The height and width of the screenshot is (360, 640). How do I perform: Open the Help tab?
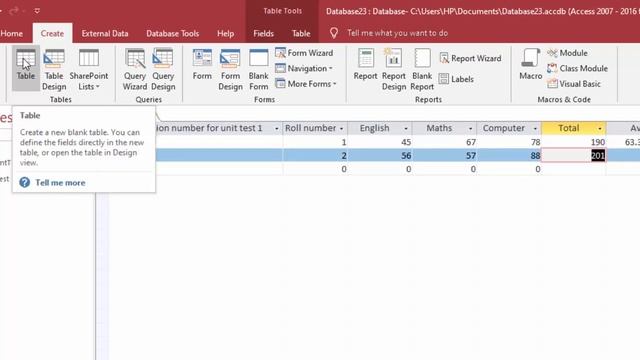tap(225, 33)
